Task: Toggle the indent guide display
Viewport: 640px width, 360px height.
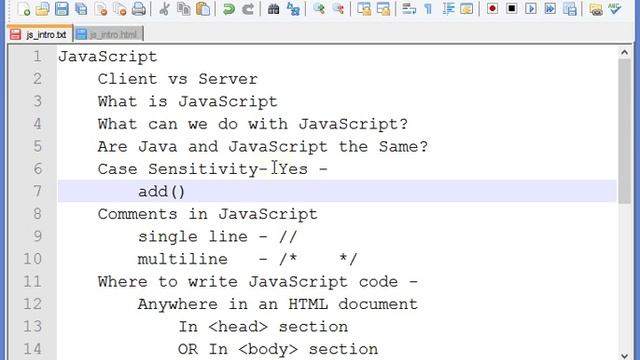Action: pyautogui.click(x=448, y=9)
